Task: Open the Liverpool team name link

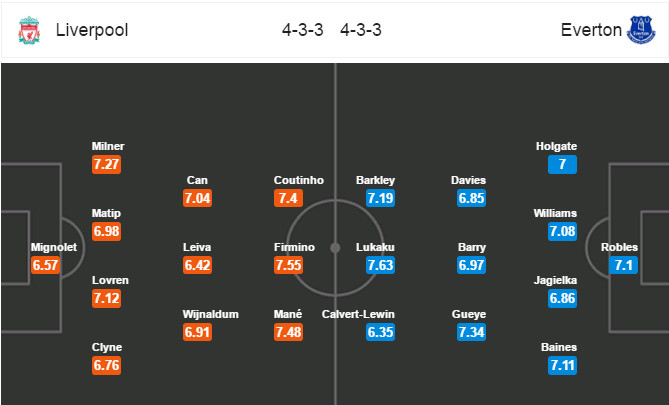Action: [x=91, y=30]
